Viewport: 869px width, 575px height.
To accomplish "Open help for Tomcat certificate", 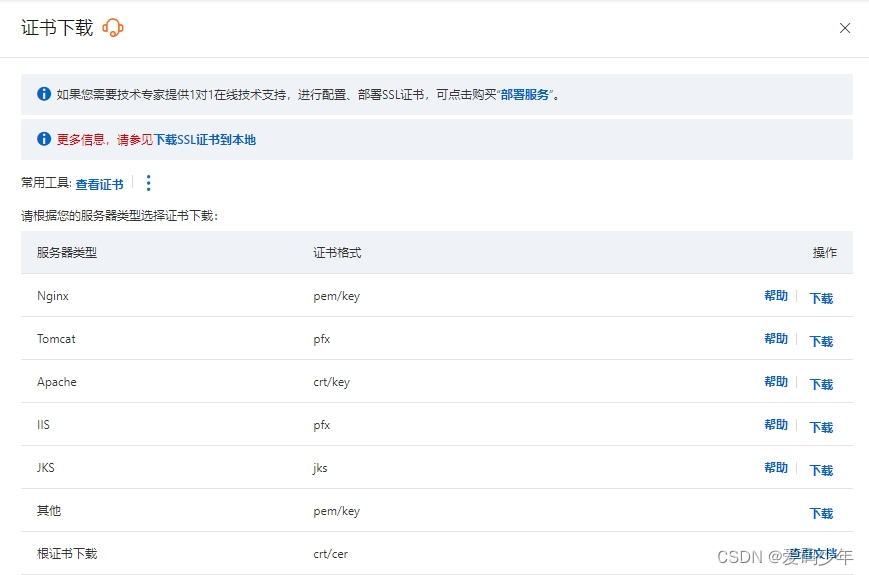I will (x=776, y=339).
